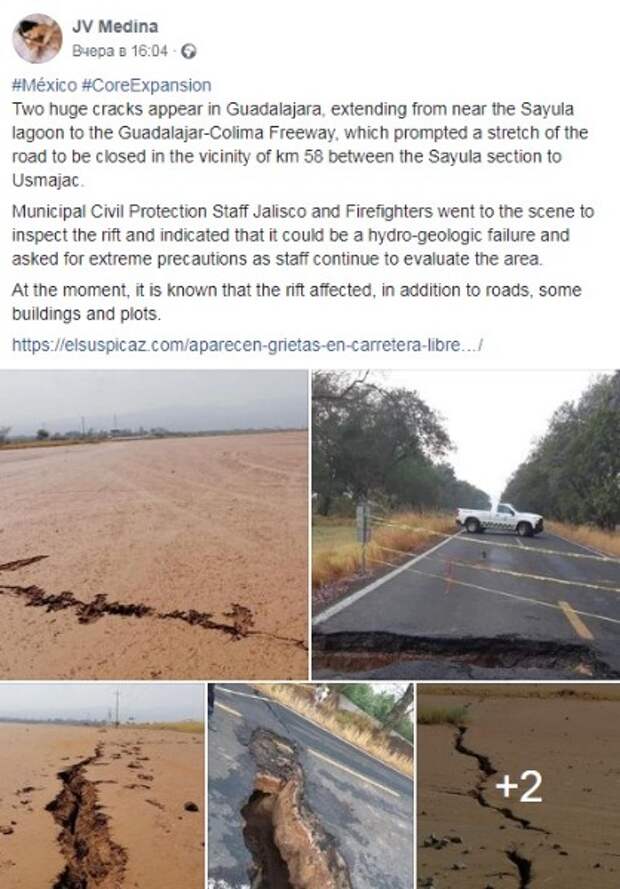
Task: Open the JV Medina profile name link
Action: click(115, 26)
